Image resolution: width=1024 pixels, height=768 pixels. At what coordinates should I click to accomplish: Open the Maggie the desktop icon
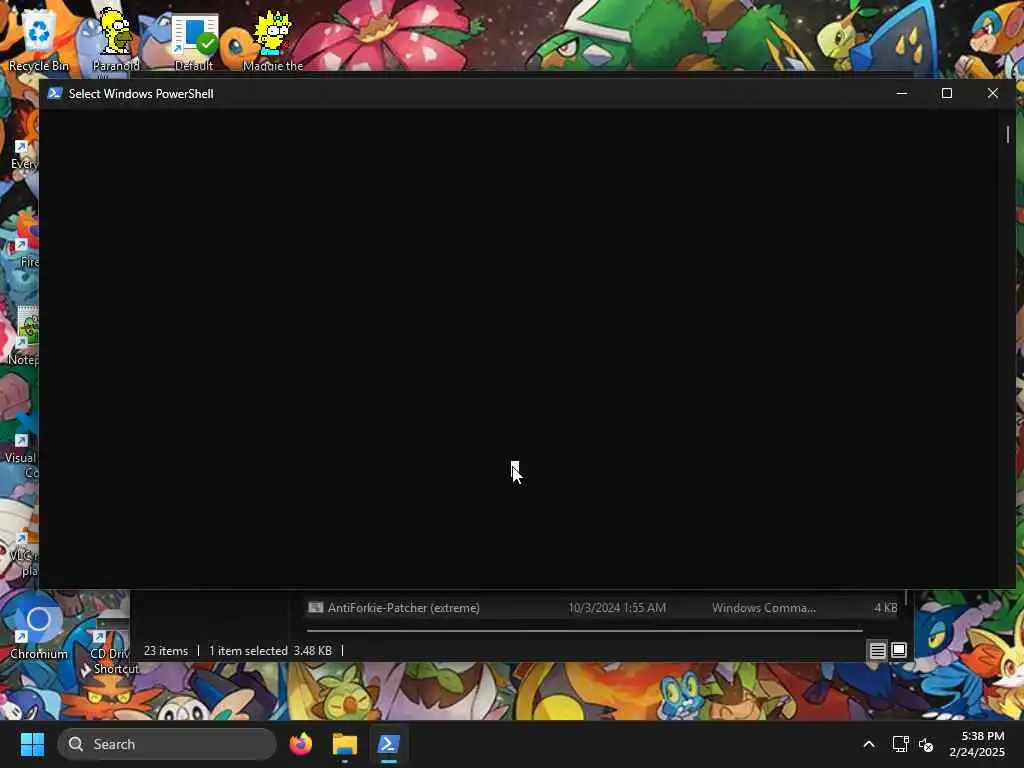point(273,40)
